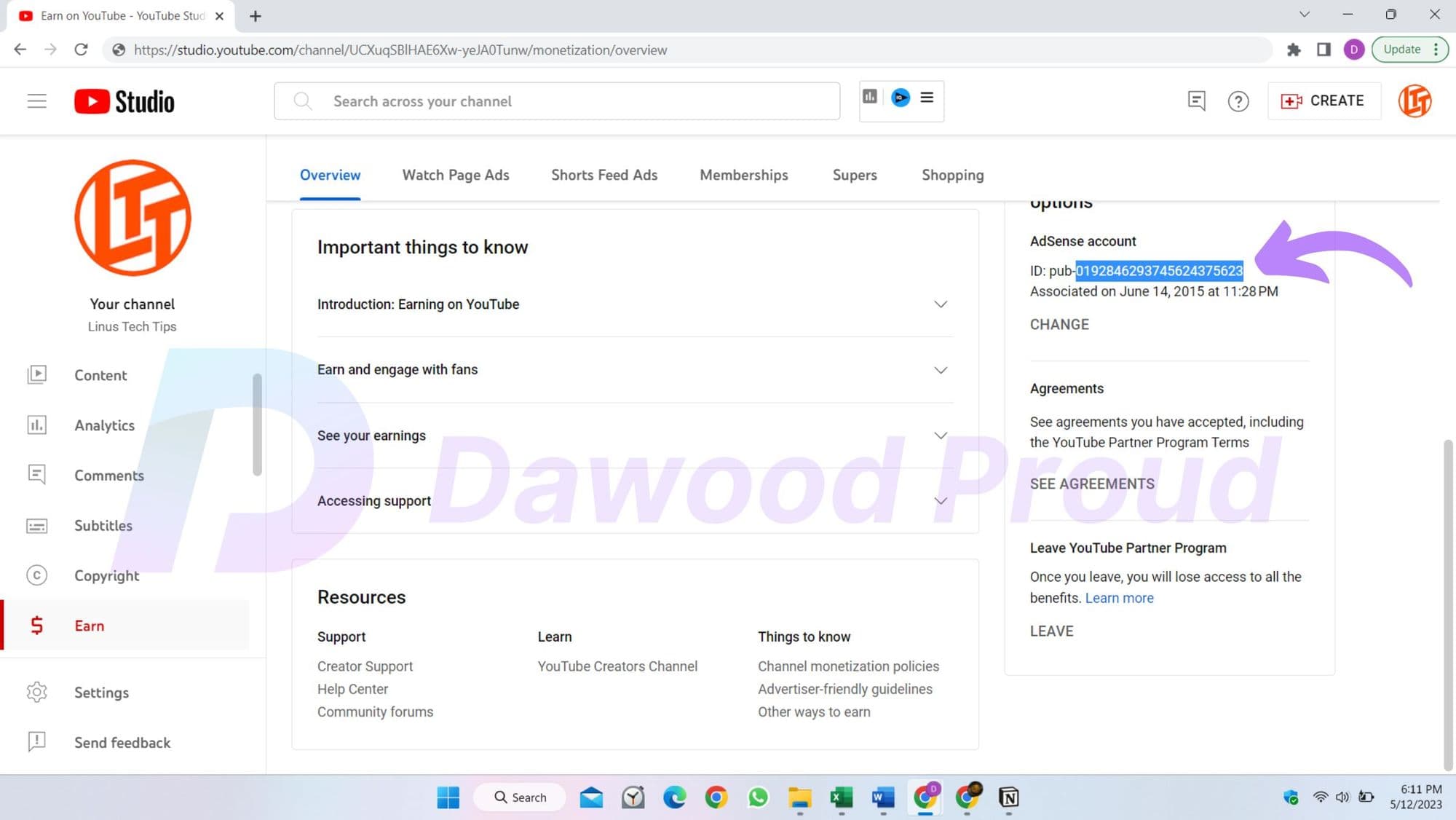Click CHANGE under AdSense account
Viewport: 1456px width, 820px height.
(1059, 325)
